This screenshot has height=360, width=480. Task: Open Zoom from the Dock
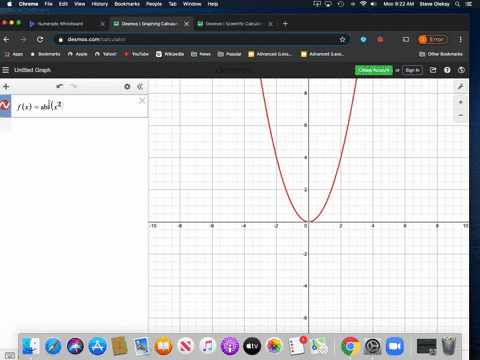click(x=395, y=346)
